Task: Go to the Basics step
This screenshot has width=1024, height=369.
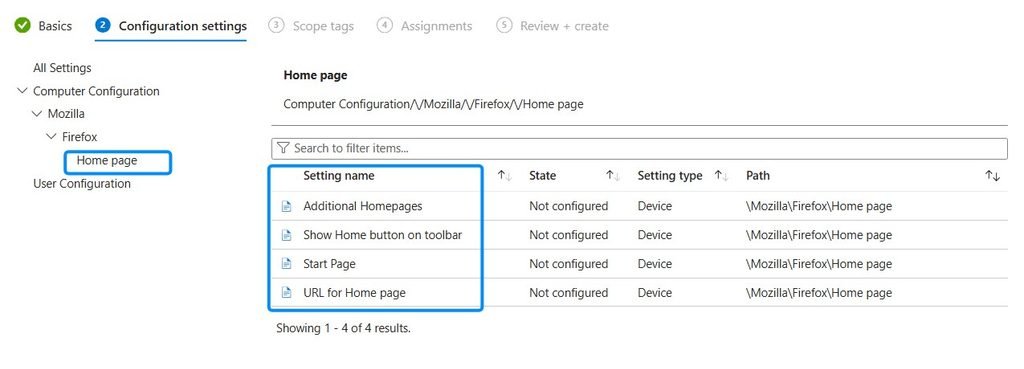Action: point(55,26)
